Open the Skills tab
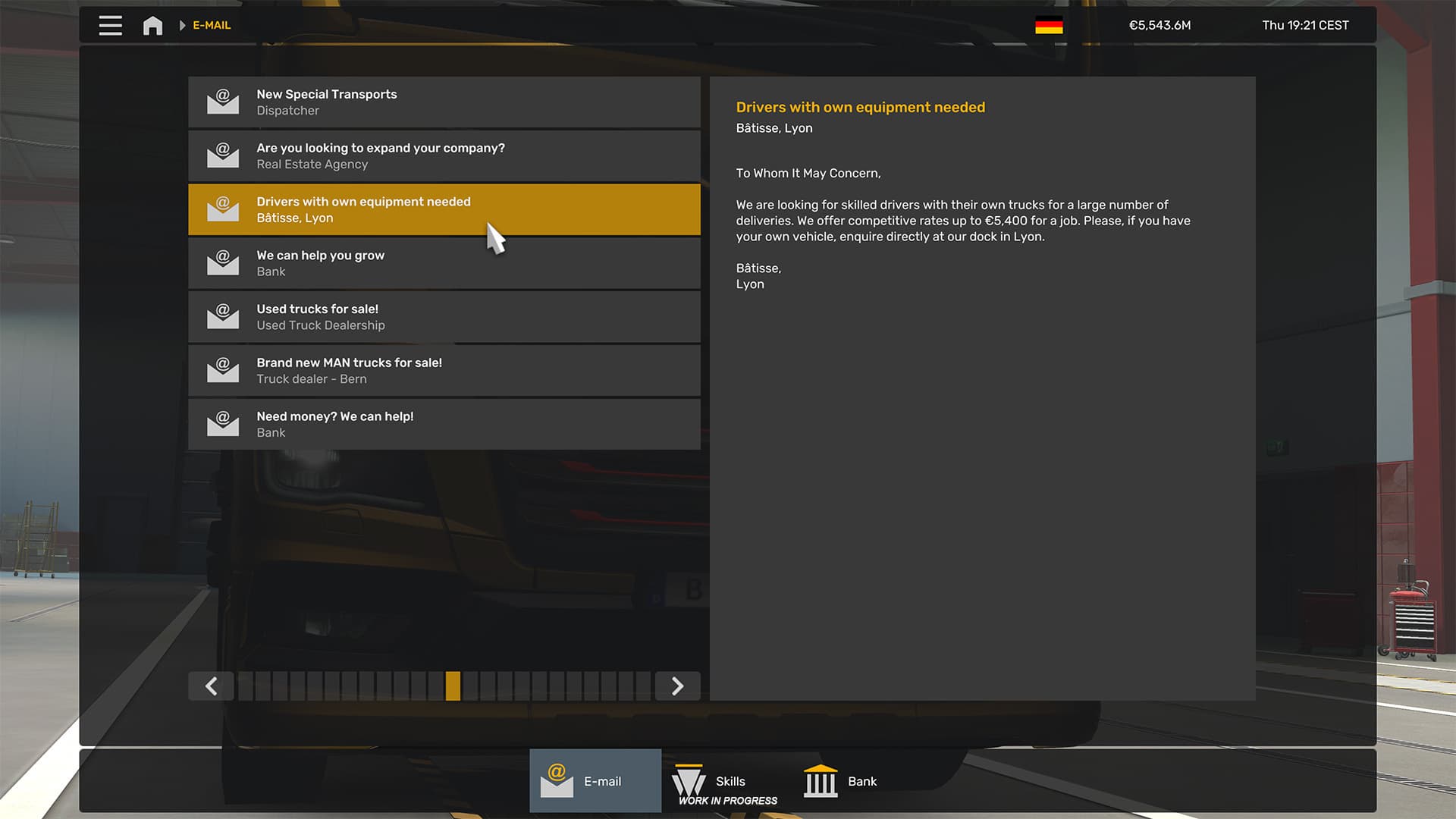Screen dimensions: 1456x819 [730, 781]
